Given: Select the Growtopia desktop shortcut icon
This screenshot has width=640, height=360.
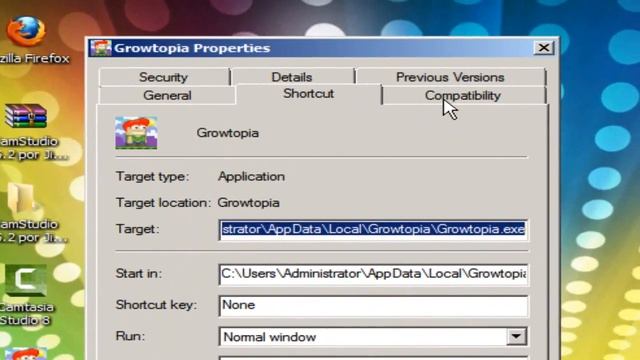Looking at the screenshot, I should (x=25, y=353).
